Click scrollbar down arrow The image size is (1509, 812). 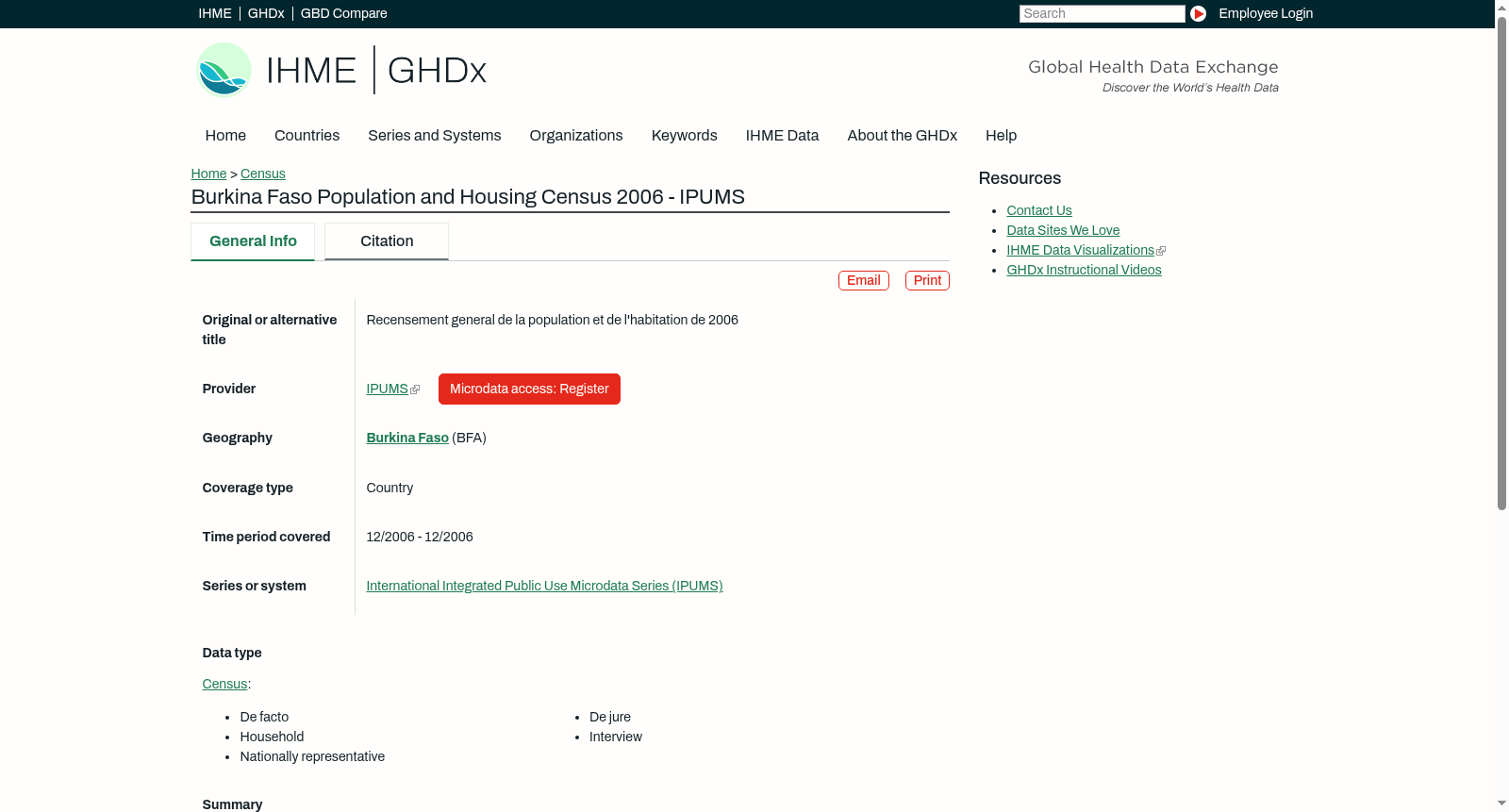coord(1501,804)
